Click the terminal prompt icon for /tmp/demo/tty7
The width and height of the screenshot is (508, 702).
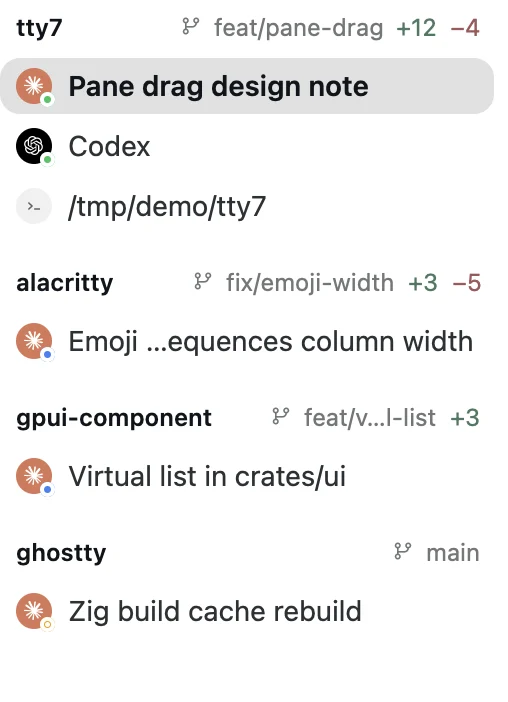pyautogui.click(x=34, y=206)
